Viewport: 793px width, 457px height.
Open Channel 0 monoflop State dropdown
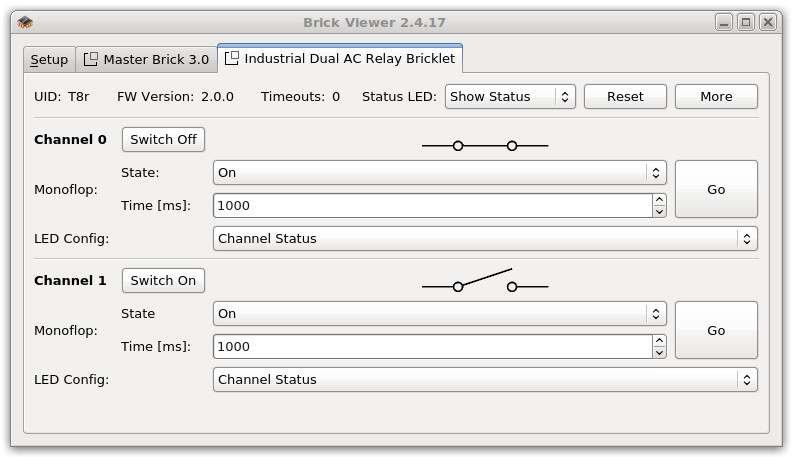pyautogui.click(x=439, y=173)
